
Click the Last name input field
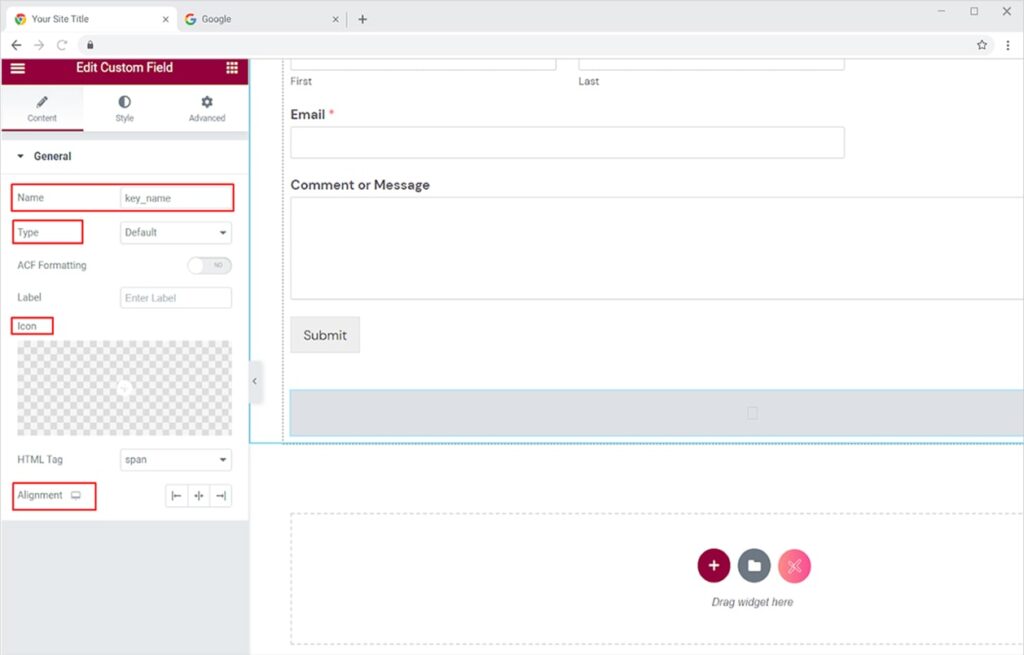711,64
